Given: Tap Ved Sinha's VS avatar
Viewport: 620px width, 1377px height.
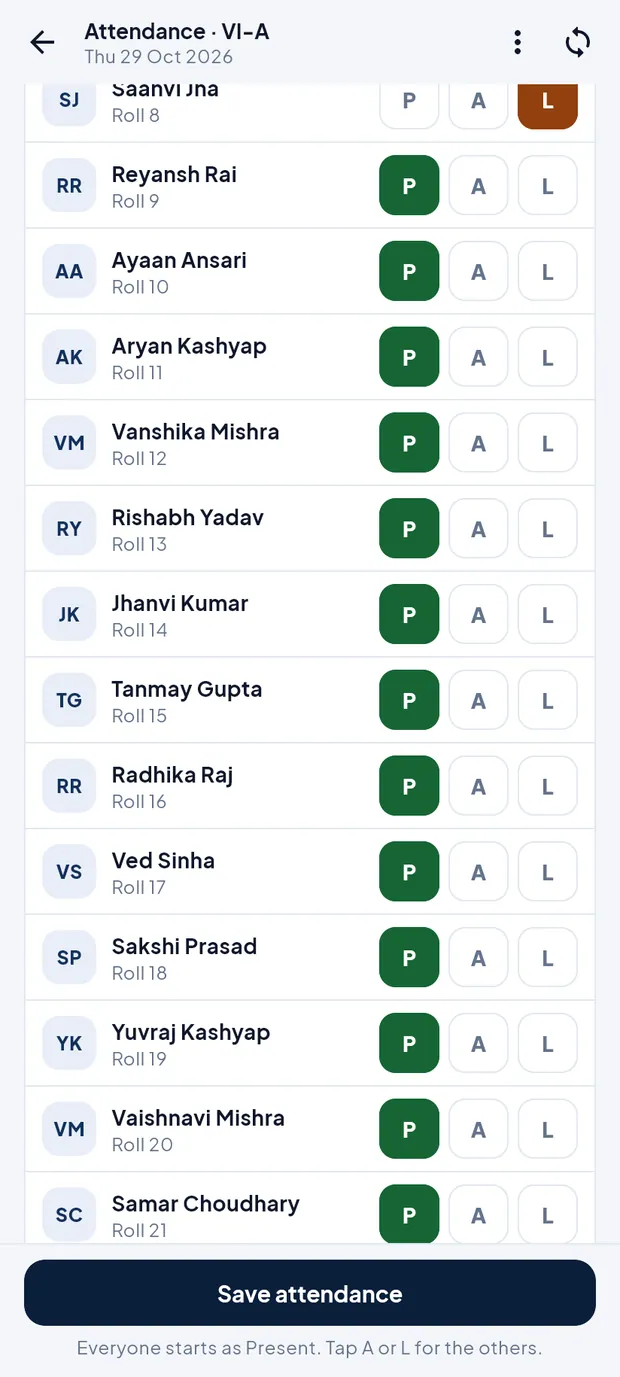Looking at the screenshot, I should coord(69,872).
